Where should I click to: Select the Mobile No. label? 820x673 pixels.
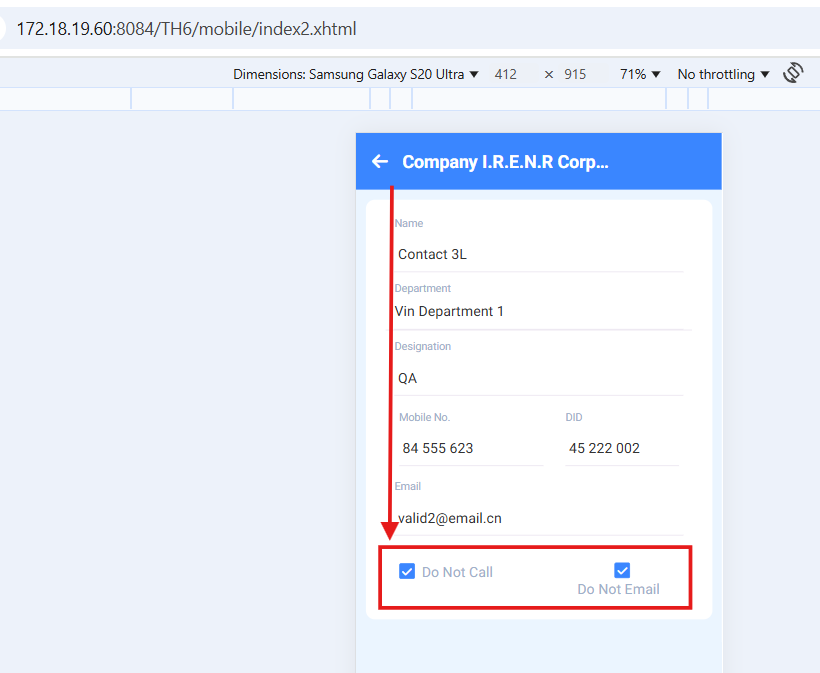tap(424, 417)
